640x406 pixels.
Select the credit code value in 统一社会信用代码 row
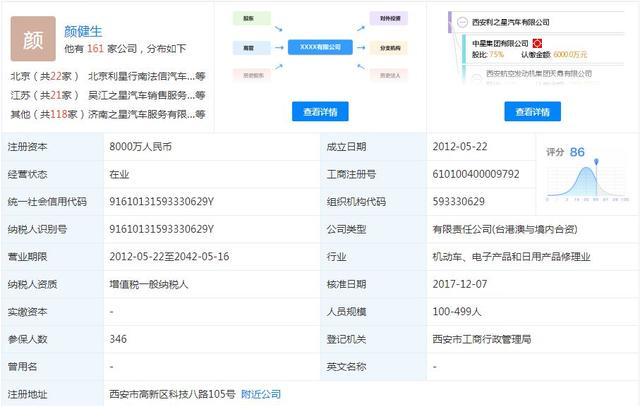(x=162, y=202)
